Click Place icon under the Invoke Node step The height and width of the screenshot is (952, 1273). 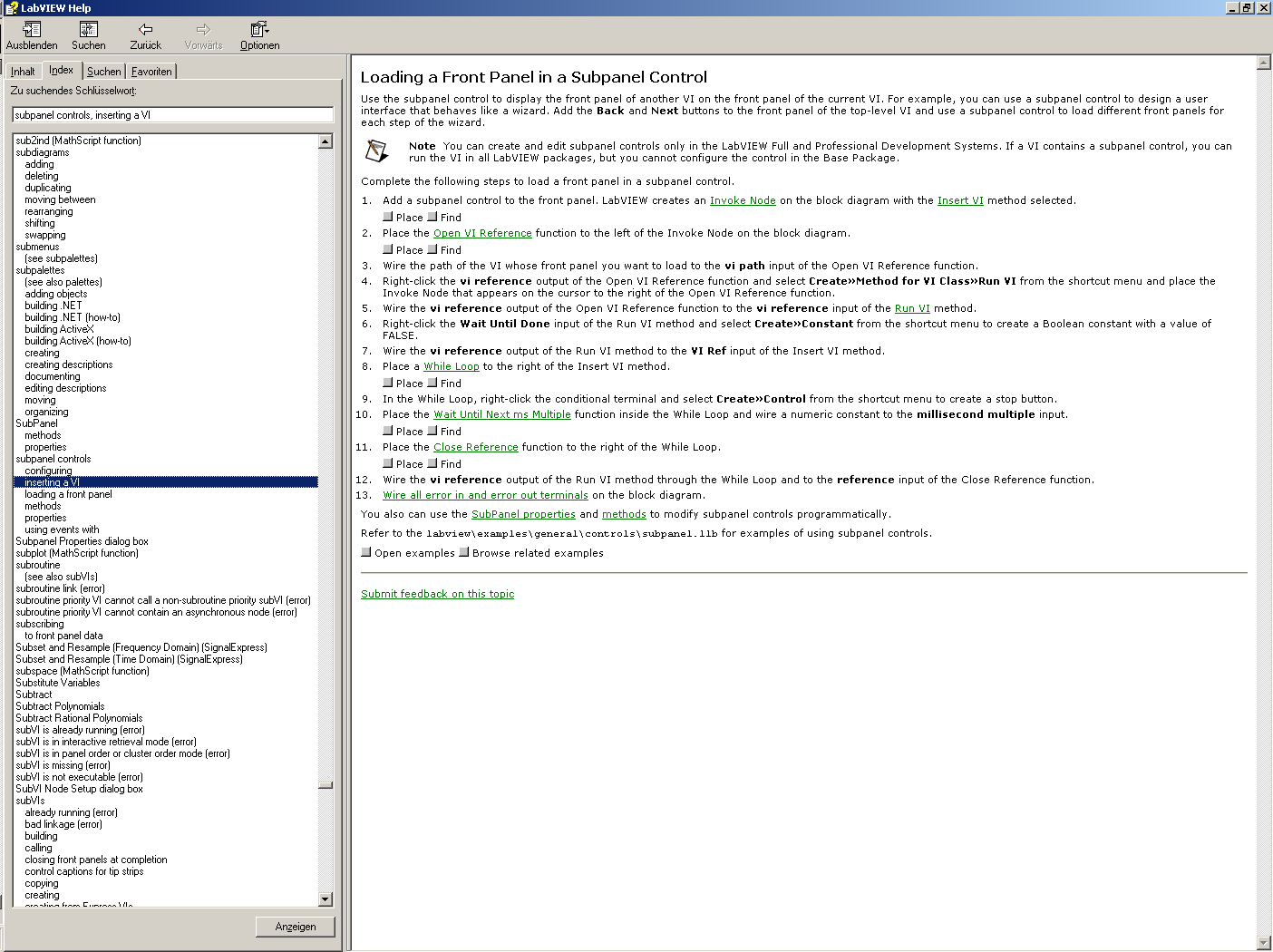pyautogui.click(x=388, y=217)
